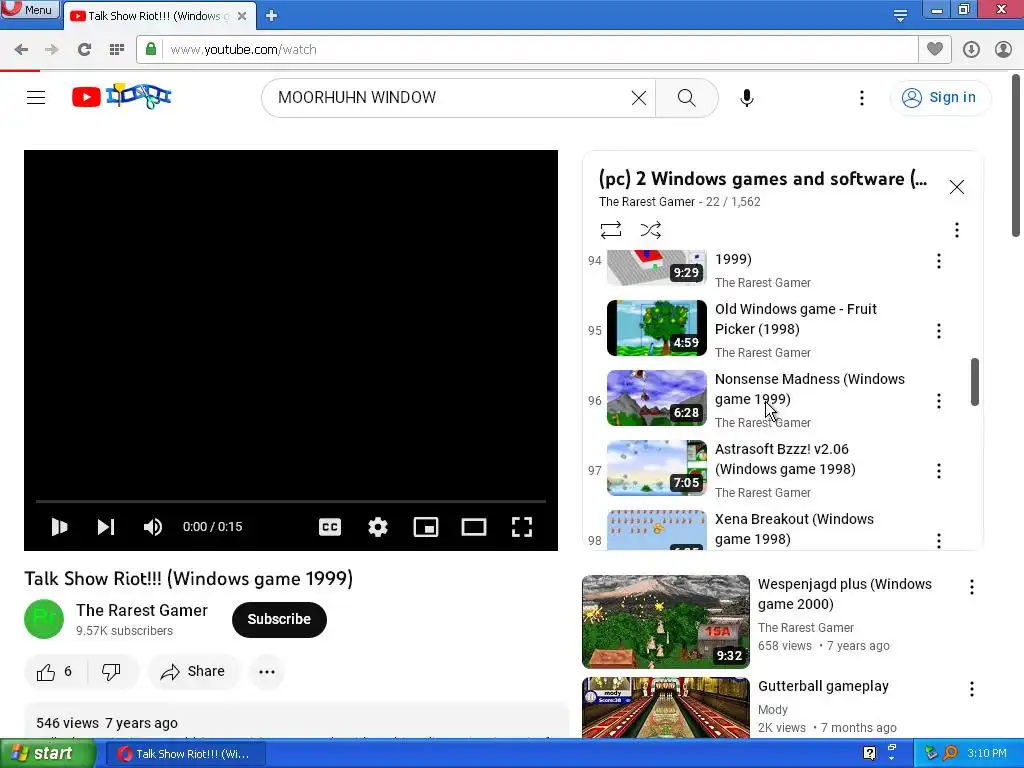The image size is (1024, 768).
Task: Bookmark page with heart icon
Action: coord(935,49)
